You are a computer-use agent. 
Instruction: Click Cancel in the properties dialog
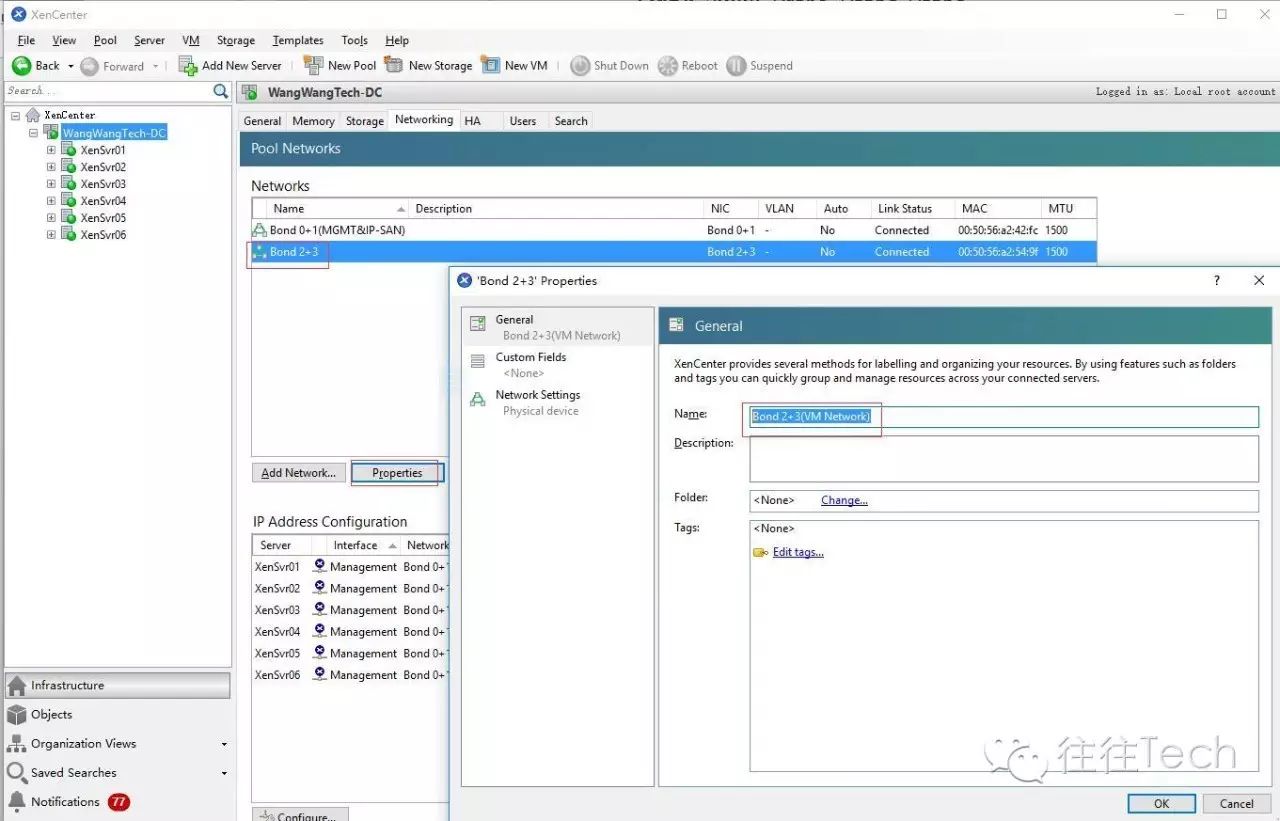coord(1236,803)
